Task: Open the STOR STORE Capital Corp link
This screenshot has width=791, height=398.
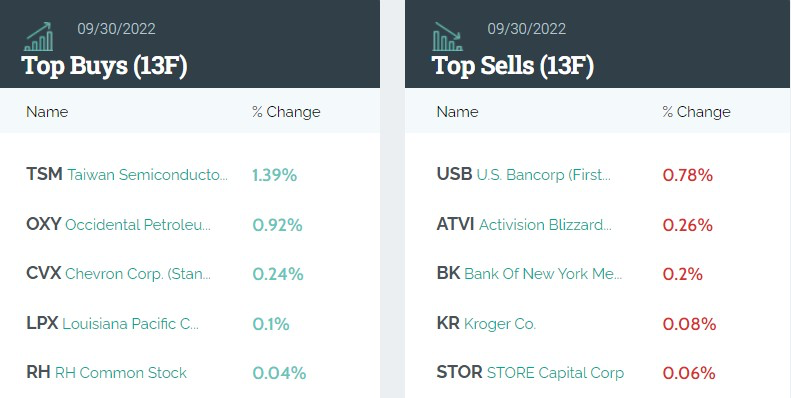Action: tap(530, 373)
